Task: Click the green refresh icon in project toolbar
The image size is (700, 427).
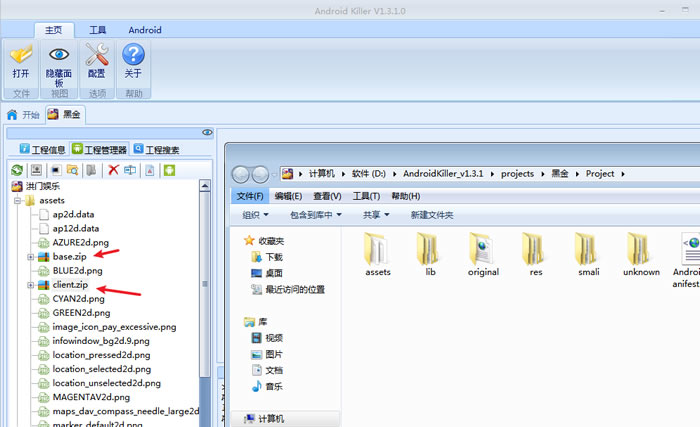Action: tap(17, 170)
